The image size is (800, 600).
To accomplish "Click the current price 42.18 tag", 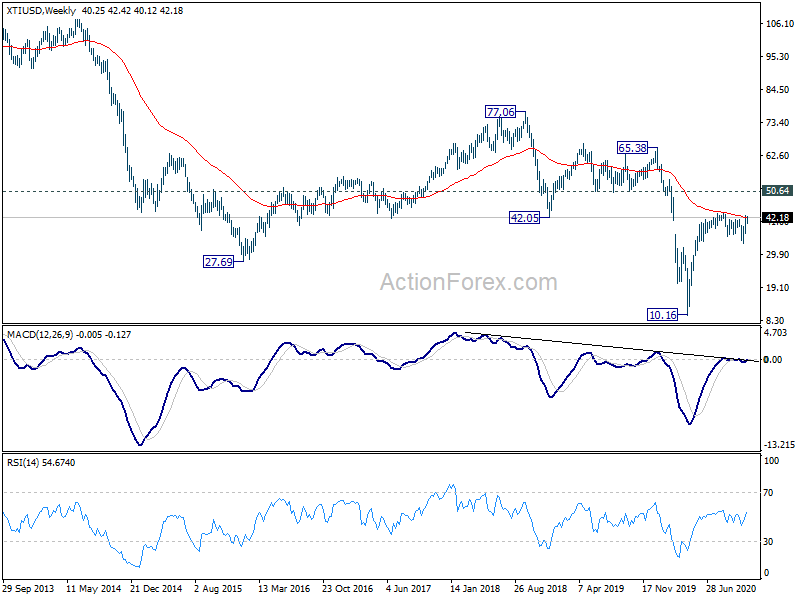I will [x=777, y=218].
